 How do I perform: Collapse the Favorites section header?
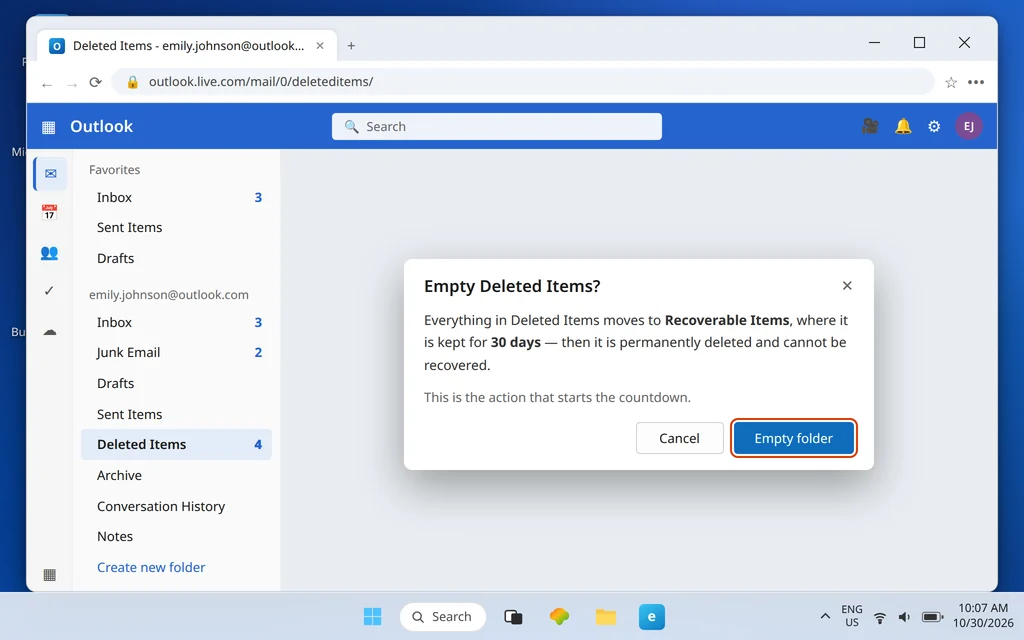coord(114,170)
